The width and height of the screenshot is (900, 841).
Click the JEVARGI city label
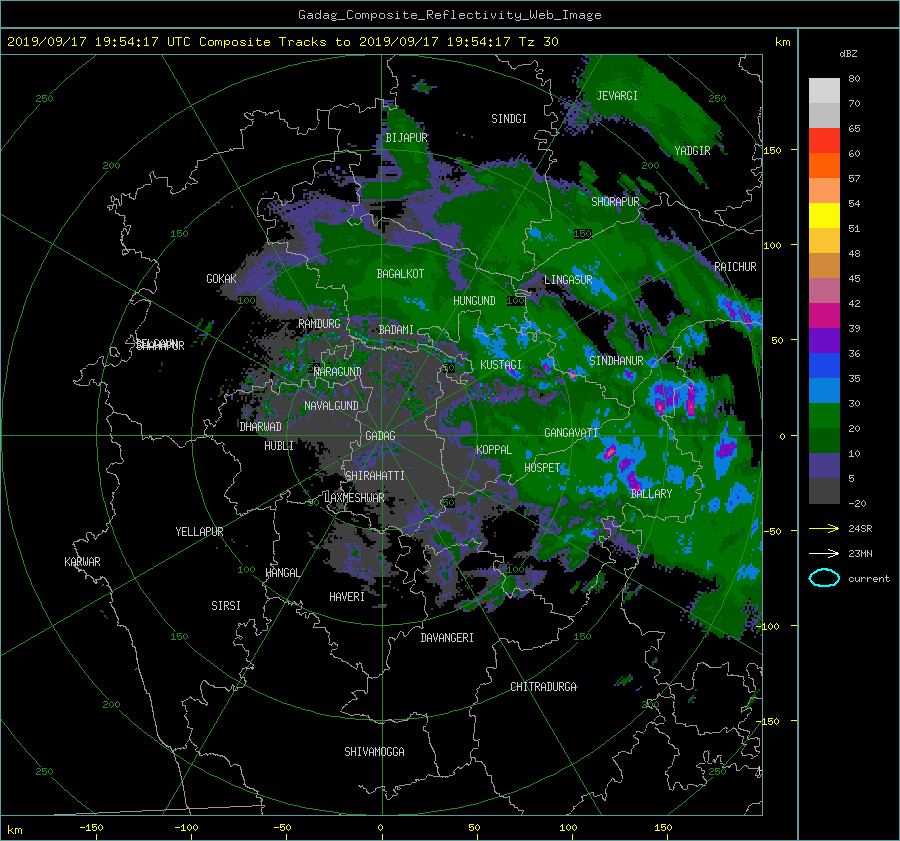pos(617,96)
